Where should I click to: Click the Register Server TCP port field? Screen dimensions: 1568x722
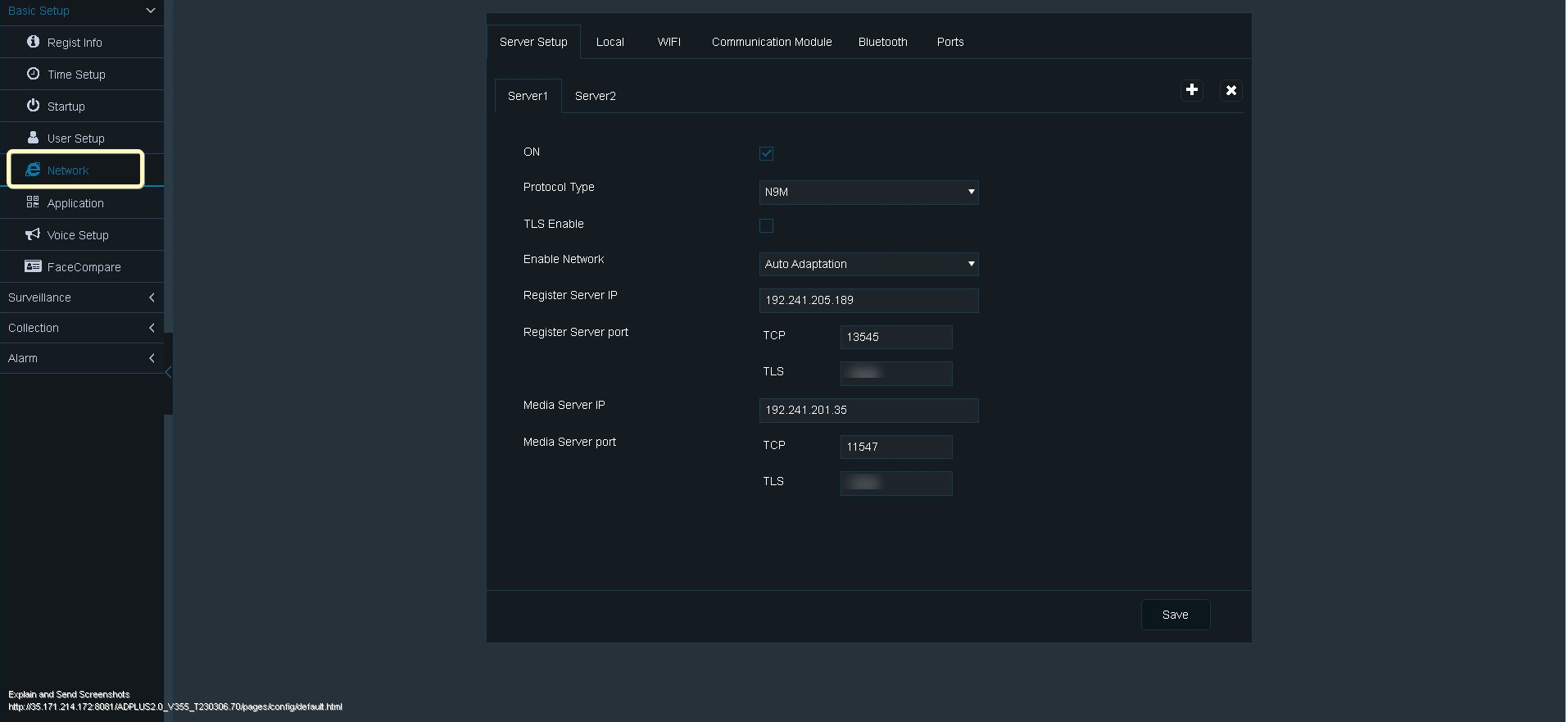tap(896, 337)
